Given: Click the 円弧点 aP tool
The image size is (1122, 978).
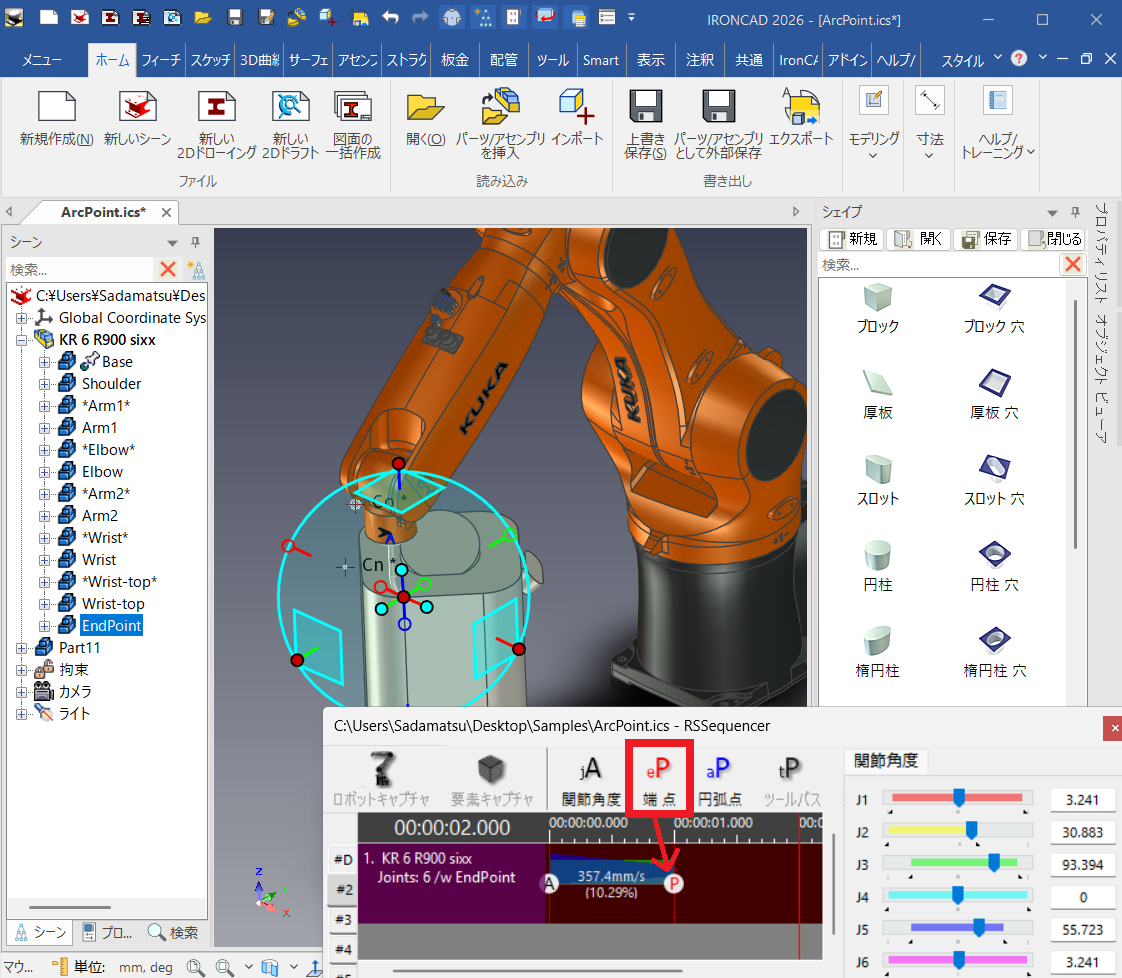Looking at the screenshot, I should pyautogui.click(x=719, y=781).
